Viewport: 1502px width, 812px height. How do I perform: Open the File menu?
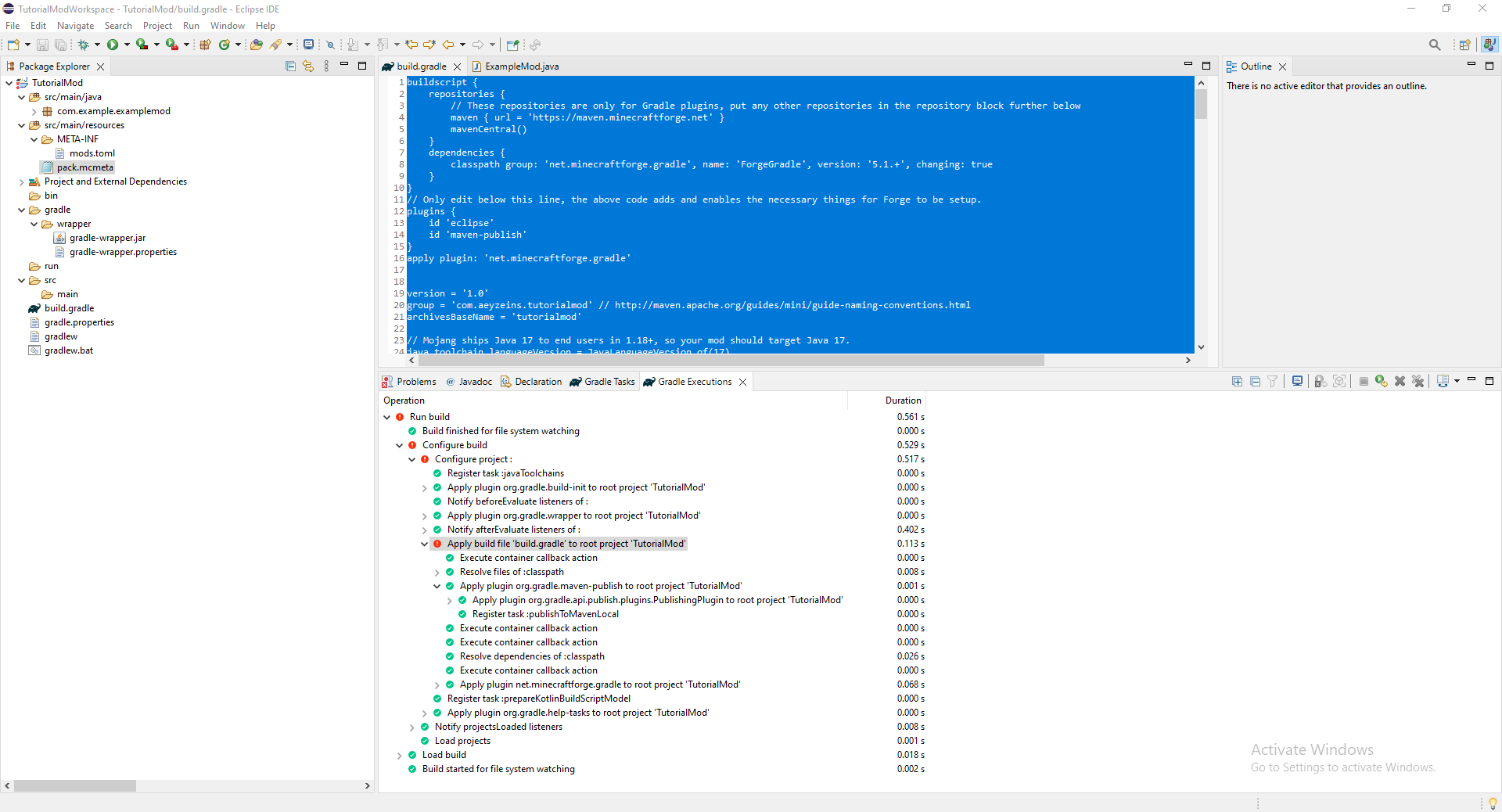13,26
